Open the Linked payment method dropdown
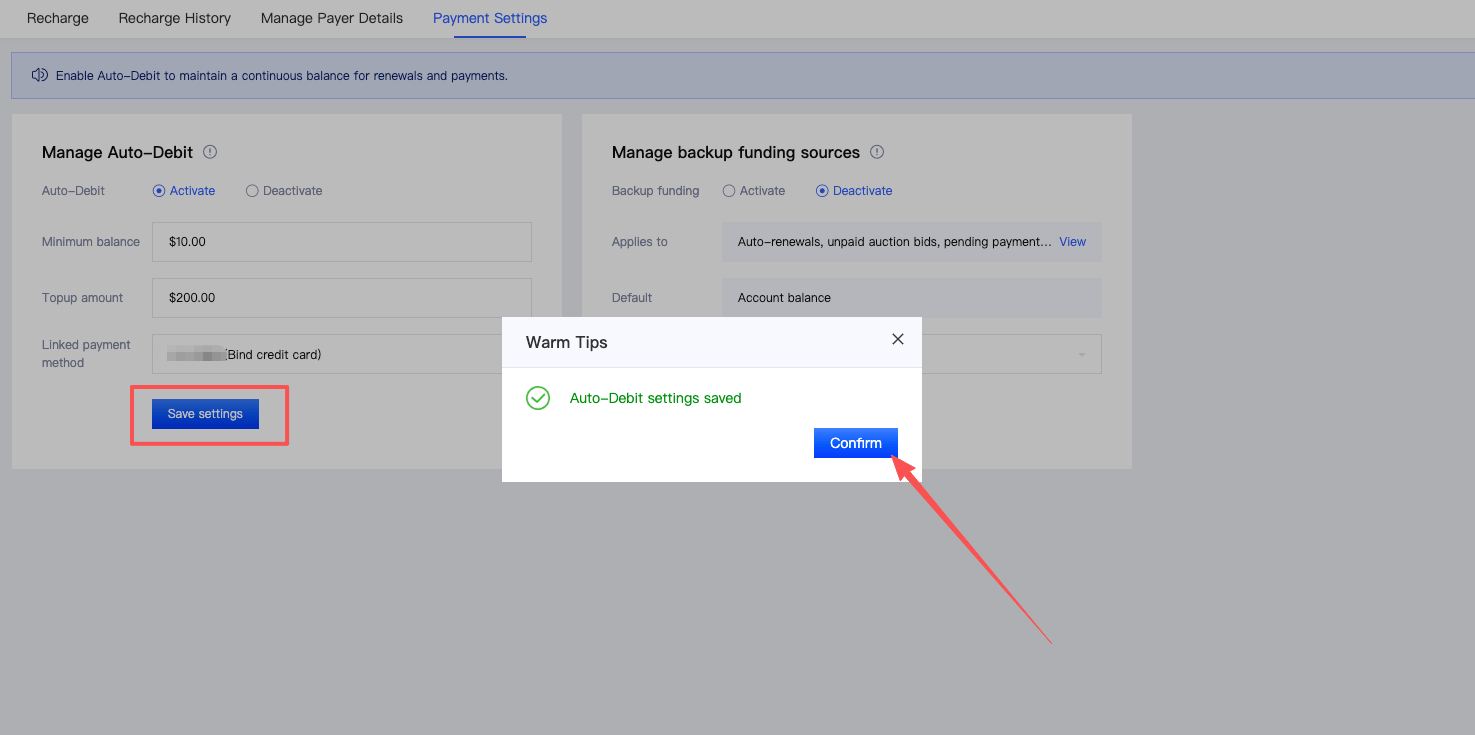This screenshot has height=735, width=1475. [x=341, y=354]
